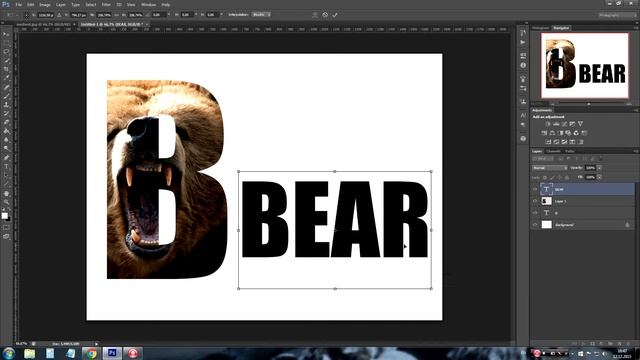Select the Rectangular Marquee tool
The height and width of the screenshot is (360, 640).
[x=6, y=43]
